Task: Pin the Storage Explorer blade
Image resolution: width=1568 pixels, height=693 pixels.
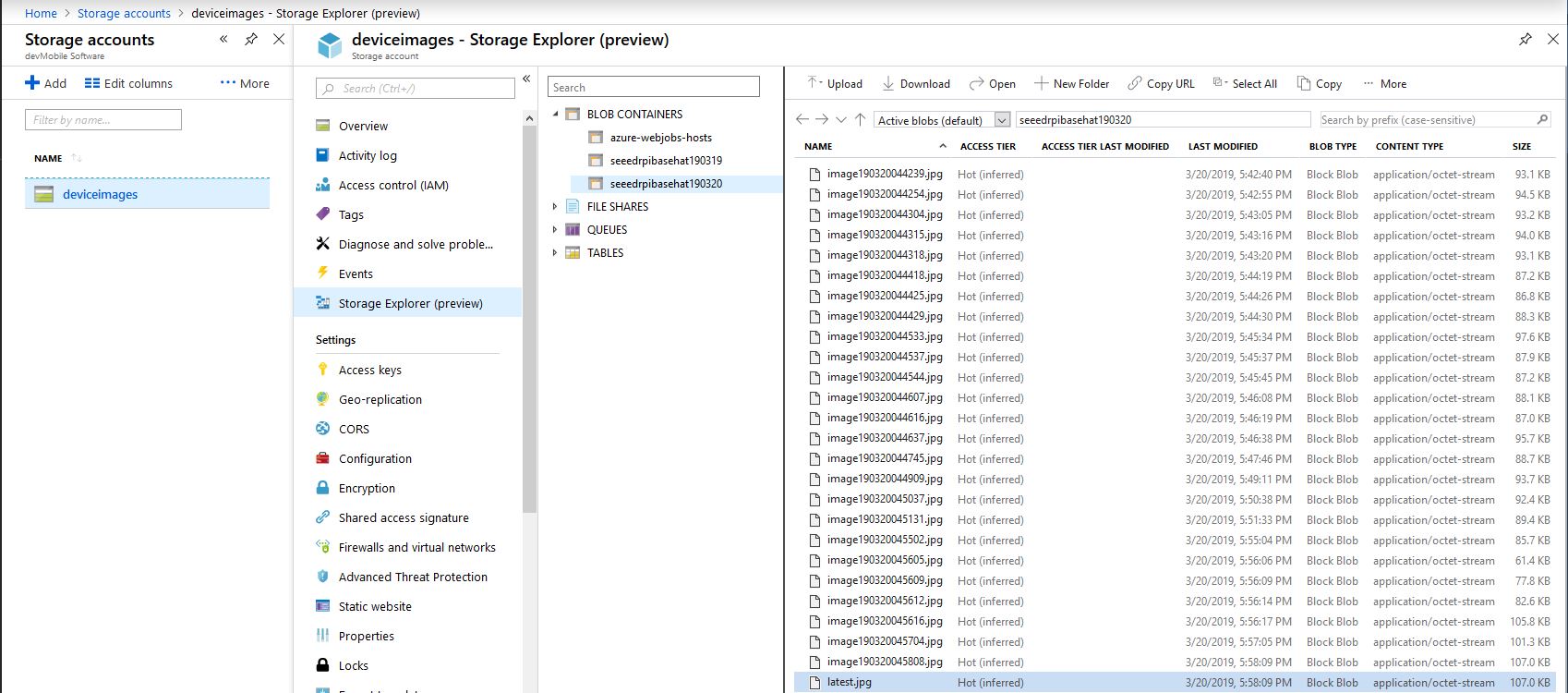Action: click(1526, 39)
